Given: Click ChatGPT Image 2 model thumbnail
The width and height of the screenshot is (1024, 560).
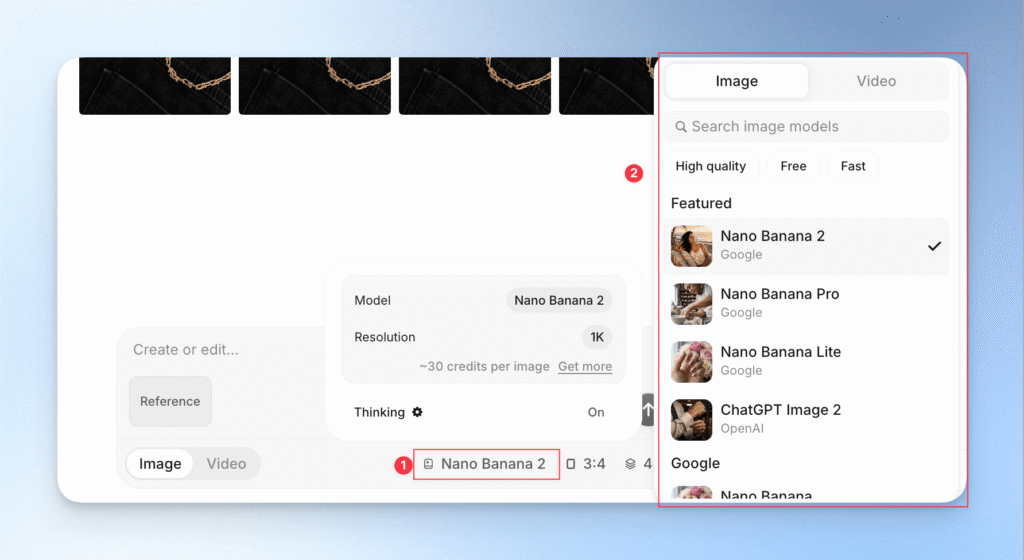Looking at the screenshot, I should click(692, 420).
